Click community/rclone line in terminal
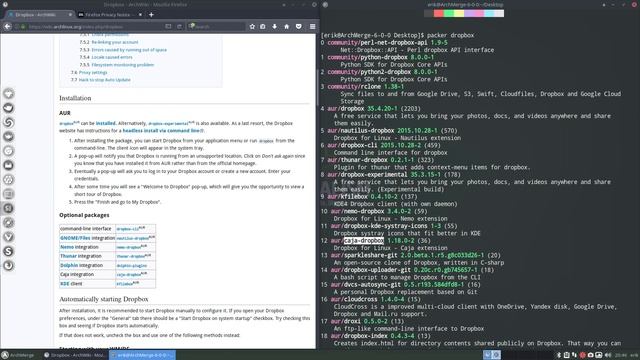This screenshot has width=640, height=360. [x=362, y=87]
